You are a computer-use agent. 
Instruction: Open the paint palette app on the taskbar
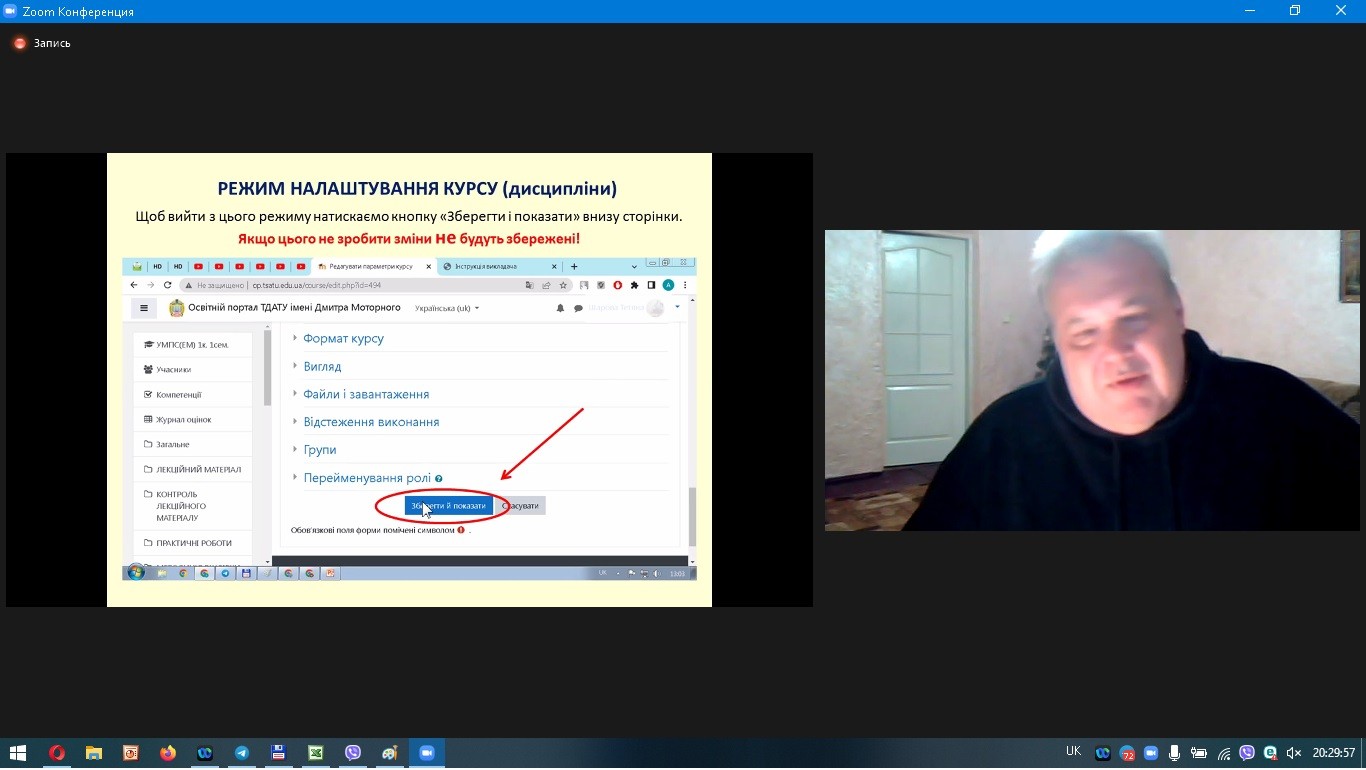point(390,753)
